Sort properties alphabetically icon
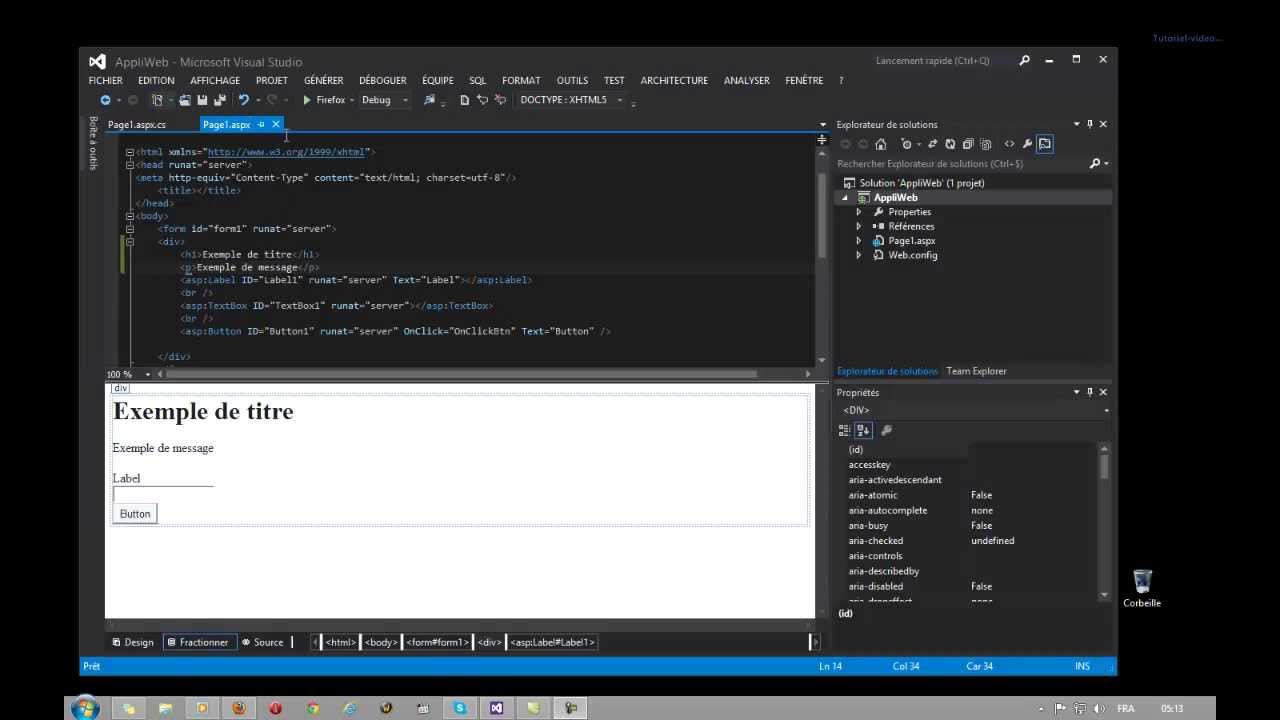 (x=863, y=430)
